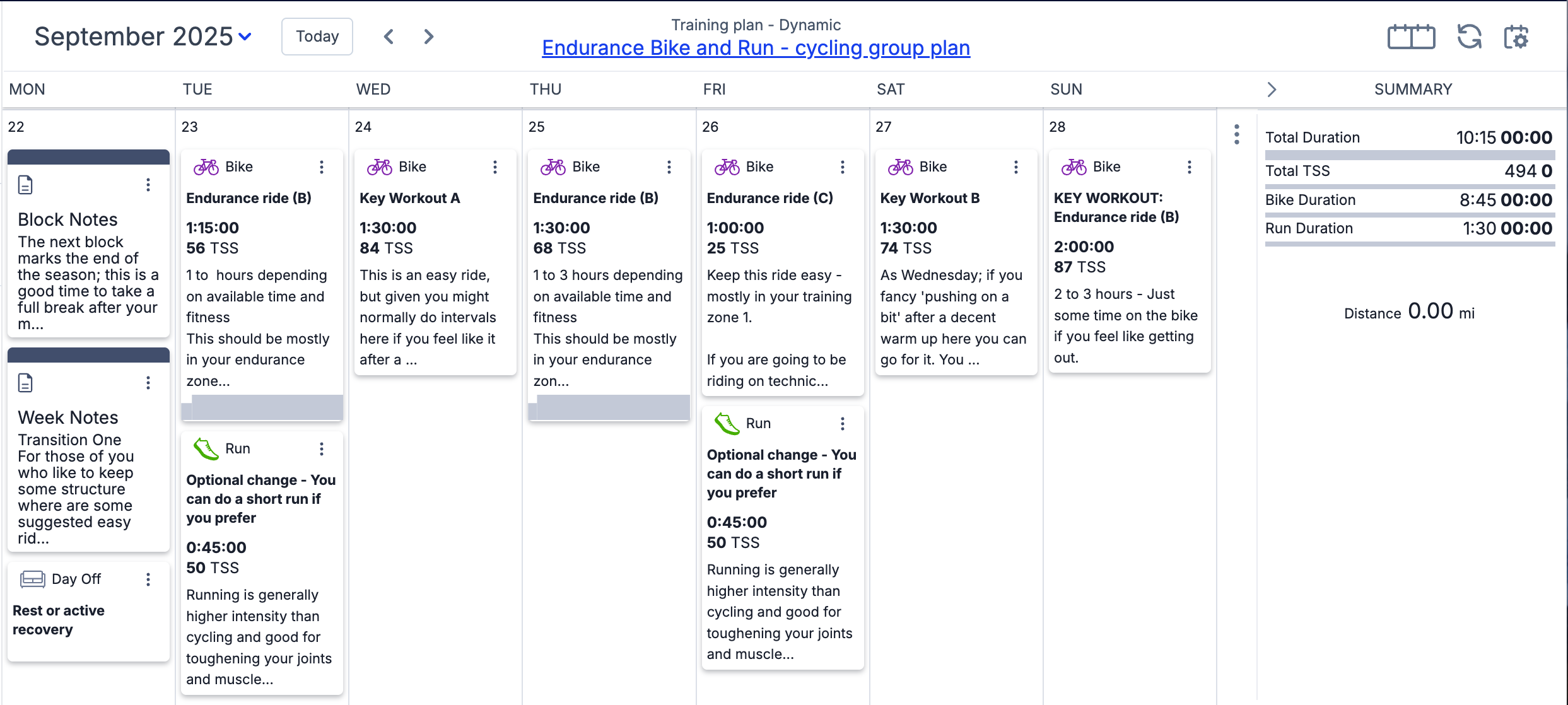This screenshot has height=705, width=1568.
Task: Click Tuesday's Run shoe icon
Action: [206, 448]
